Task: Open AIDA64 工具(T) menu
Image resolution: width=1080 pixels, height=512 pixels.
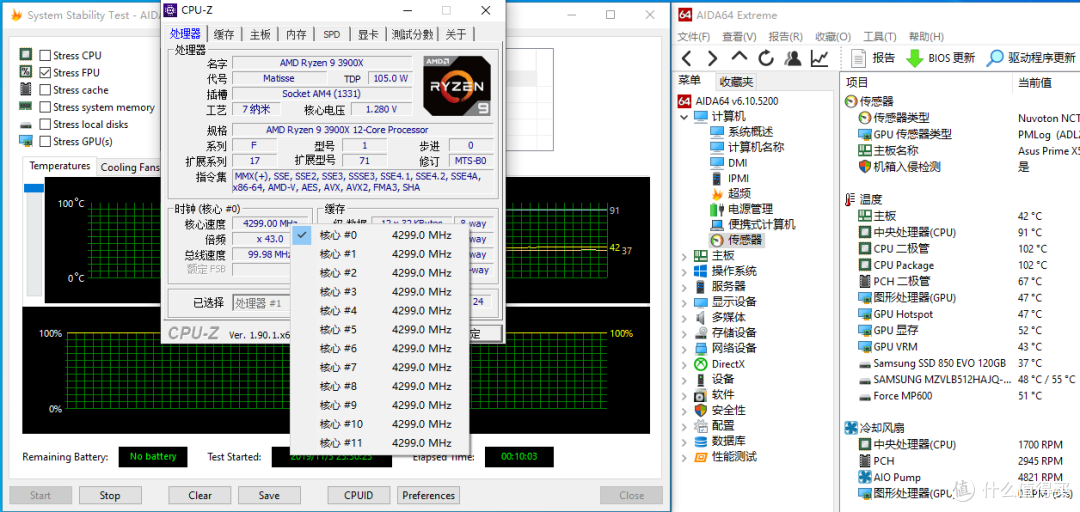Action: 880,37
